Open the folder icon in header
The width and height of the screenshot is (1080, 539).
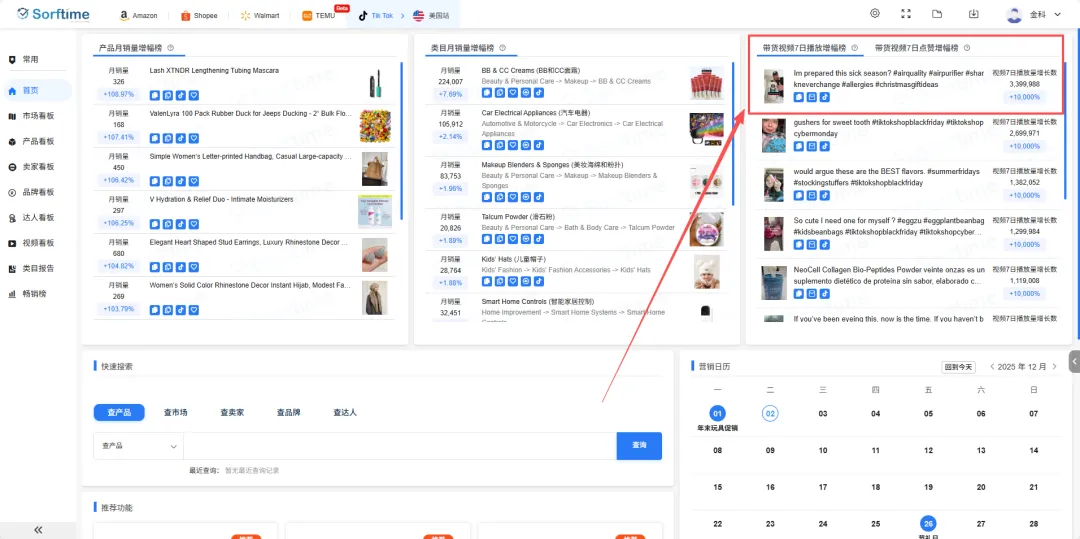click(937, 14)
